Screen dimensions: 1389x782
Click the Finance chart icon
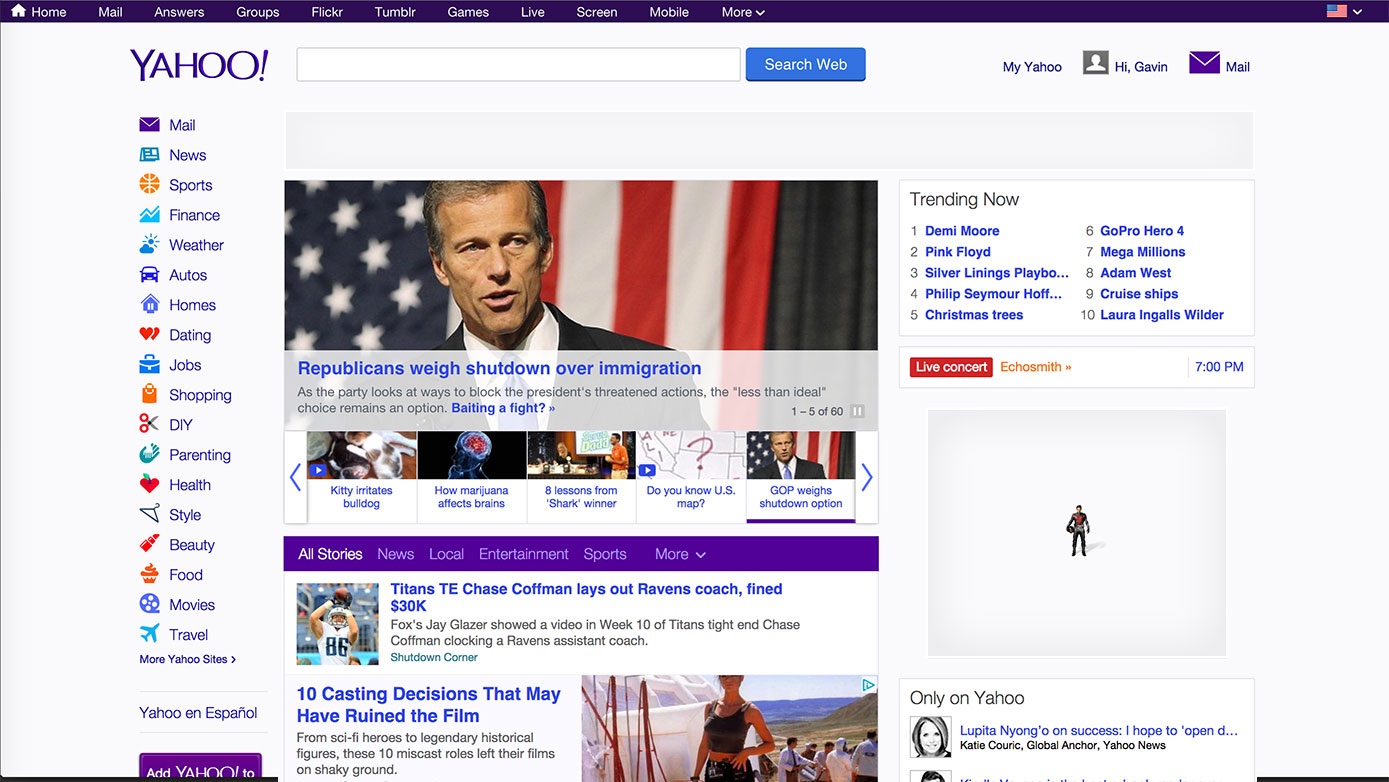pos(149,215)
